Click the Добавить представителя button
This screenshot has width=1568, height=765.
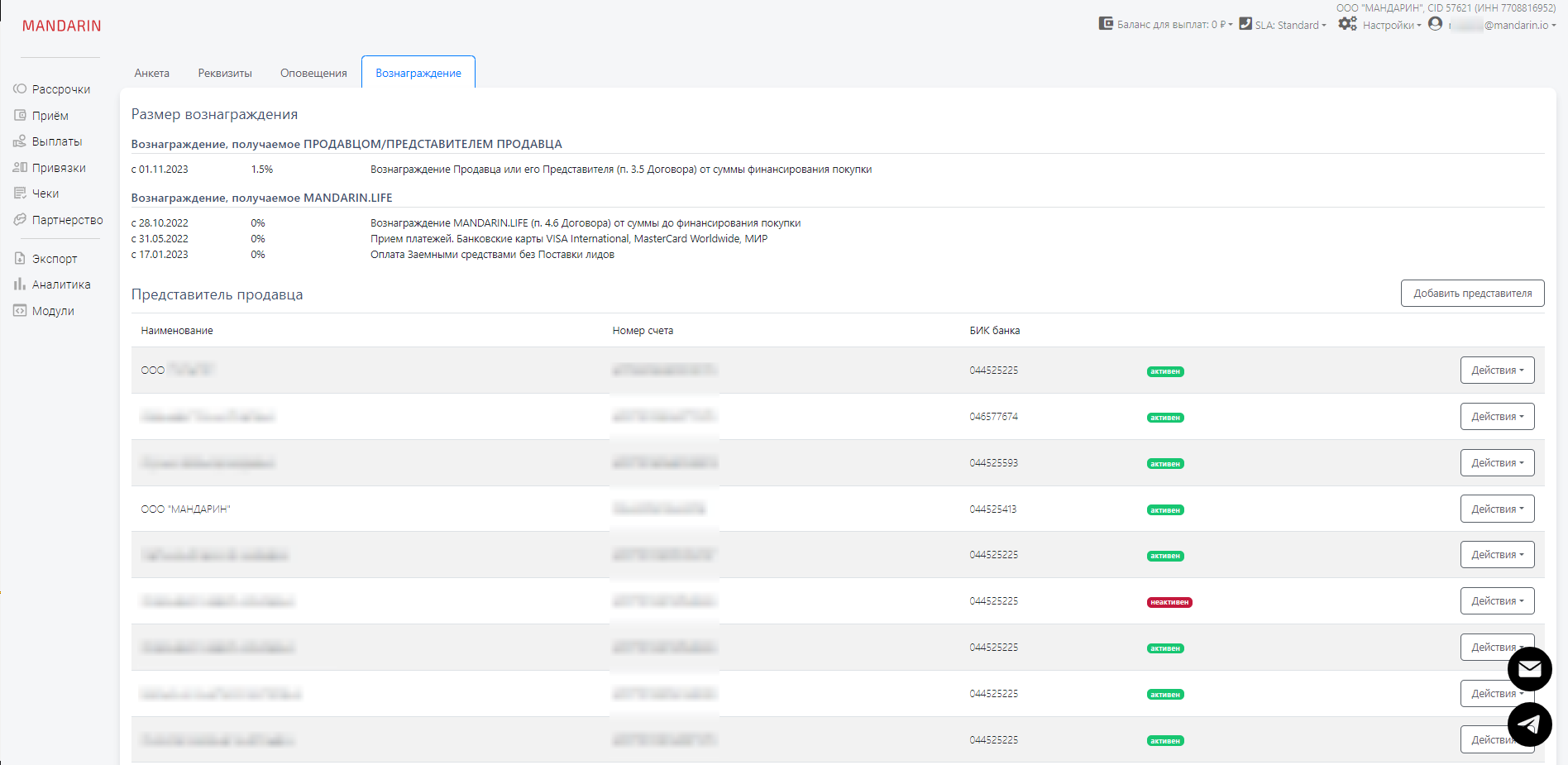click(1472, 294)
